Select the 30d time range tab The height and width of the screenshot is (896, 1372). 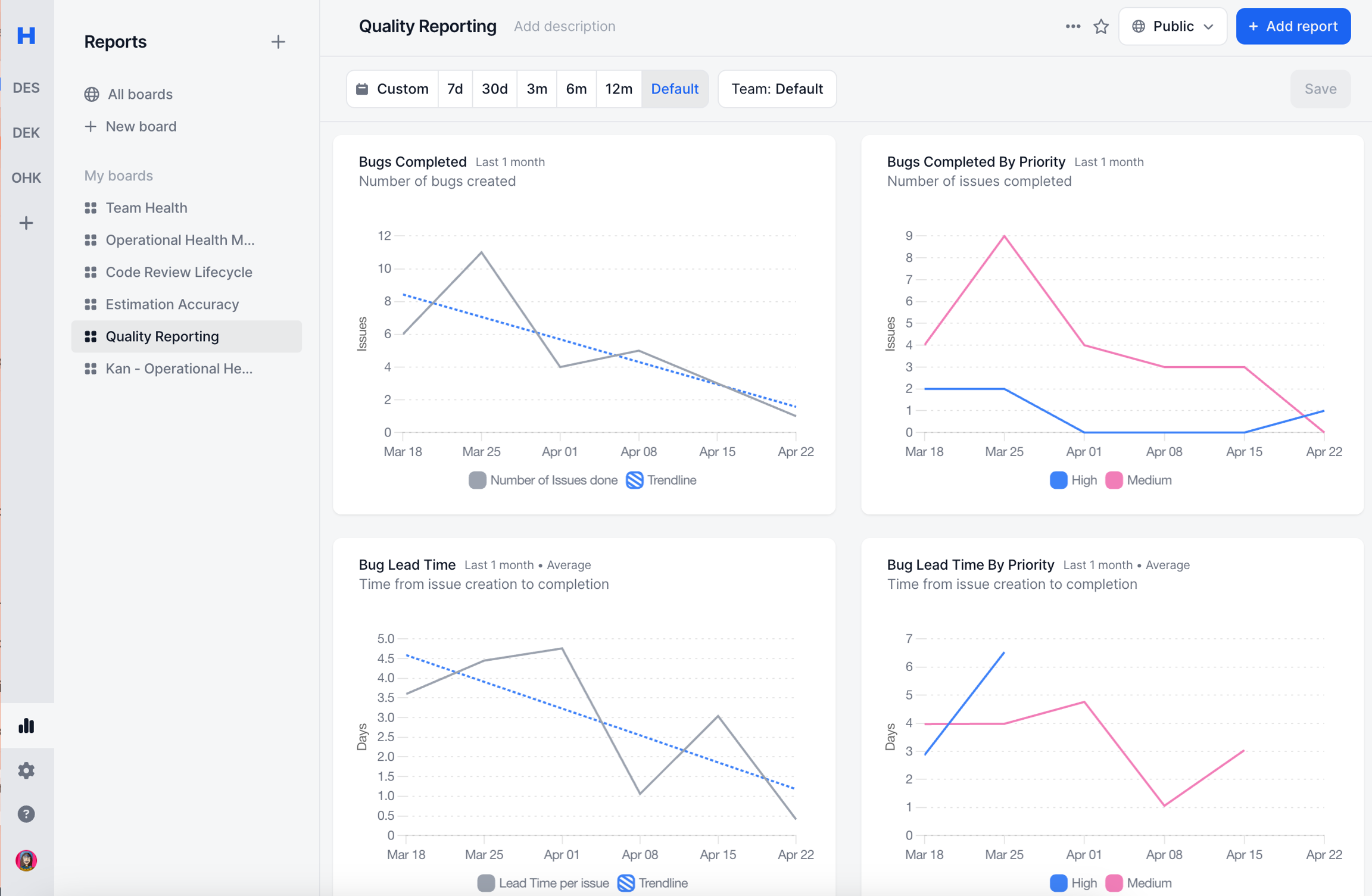pos(494,89)
